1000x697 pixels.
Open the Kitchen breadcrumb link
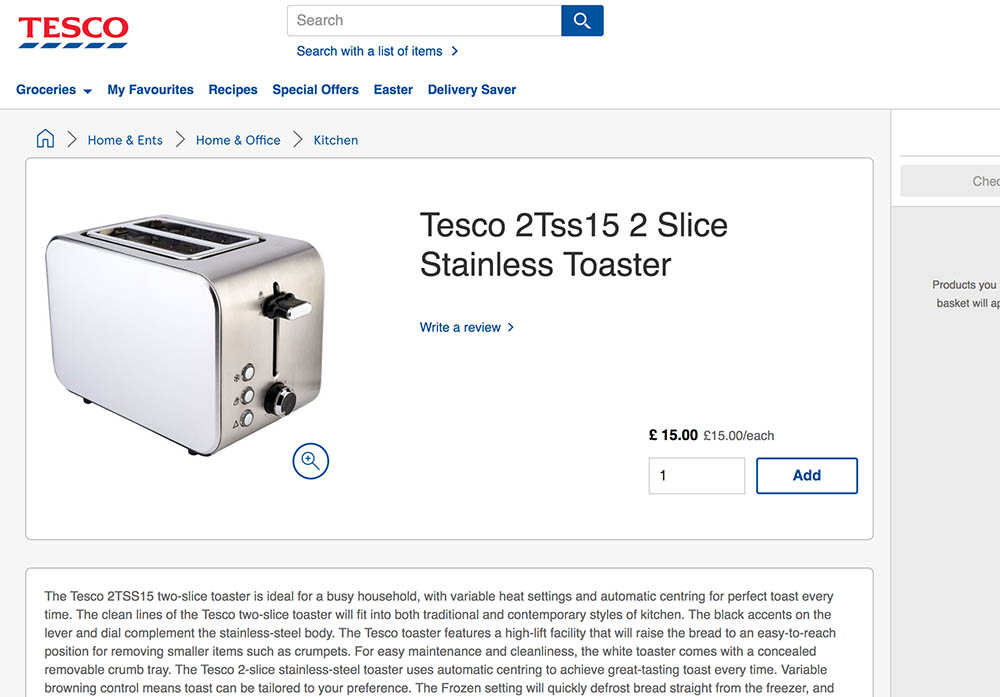[336, 140]
